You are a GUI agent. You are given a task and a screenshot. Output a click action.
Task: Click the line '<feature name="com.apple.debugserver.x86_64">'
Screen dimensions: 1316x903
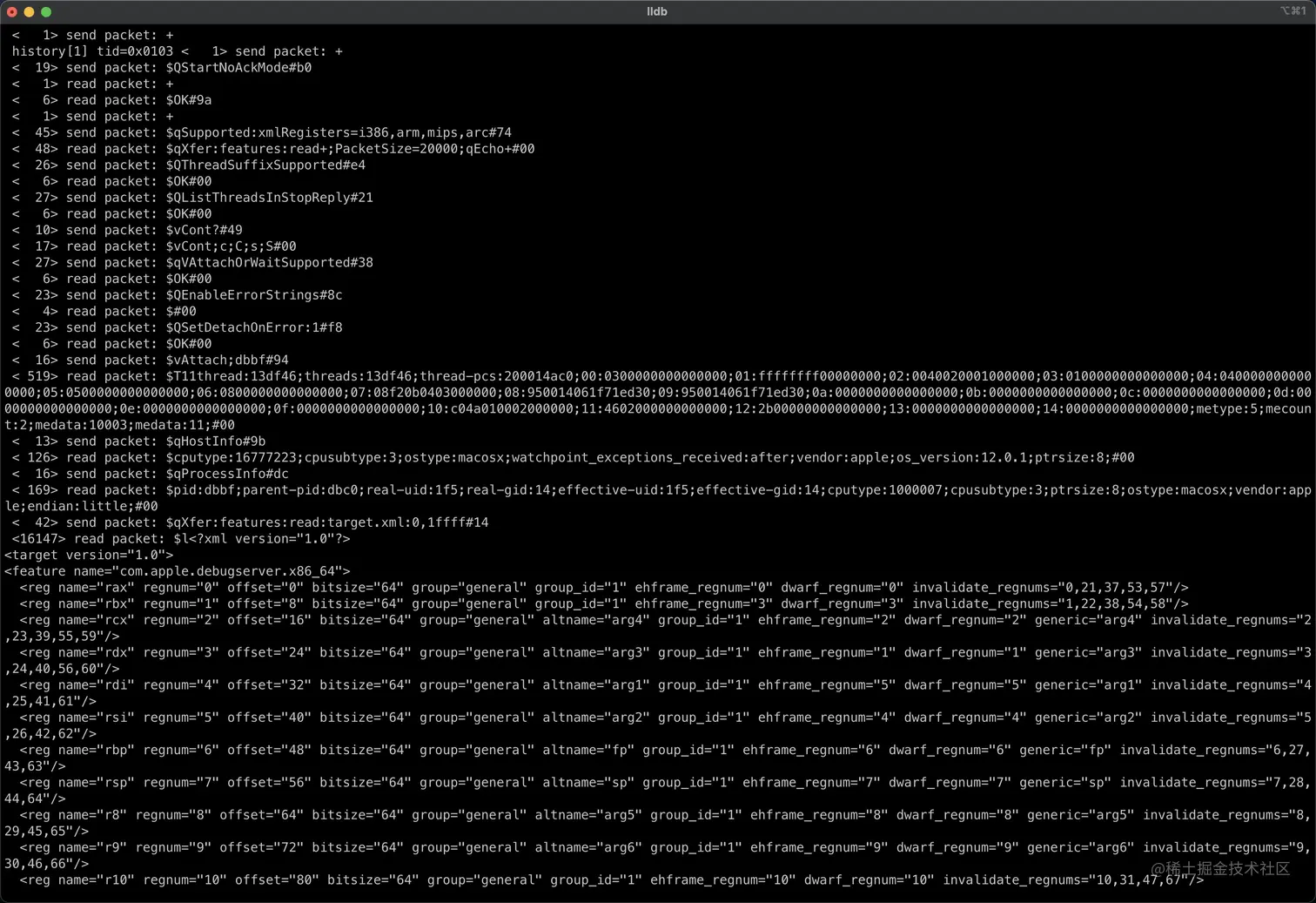click(x=178, y=571)
